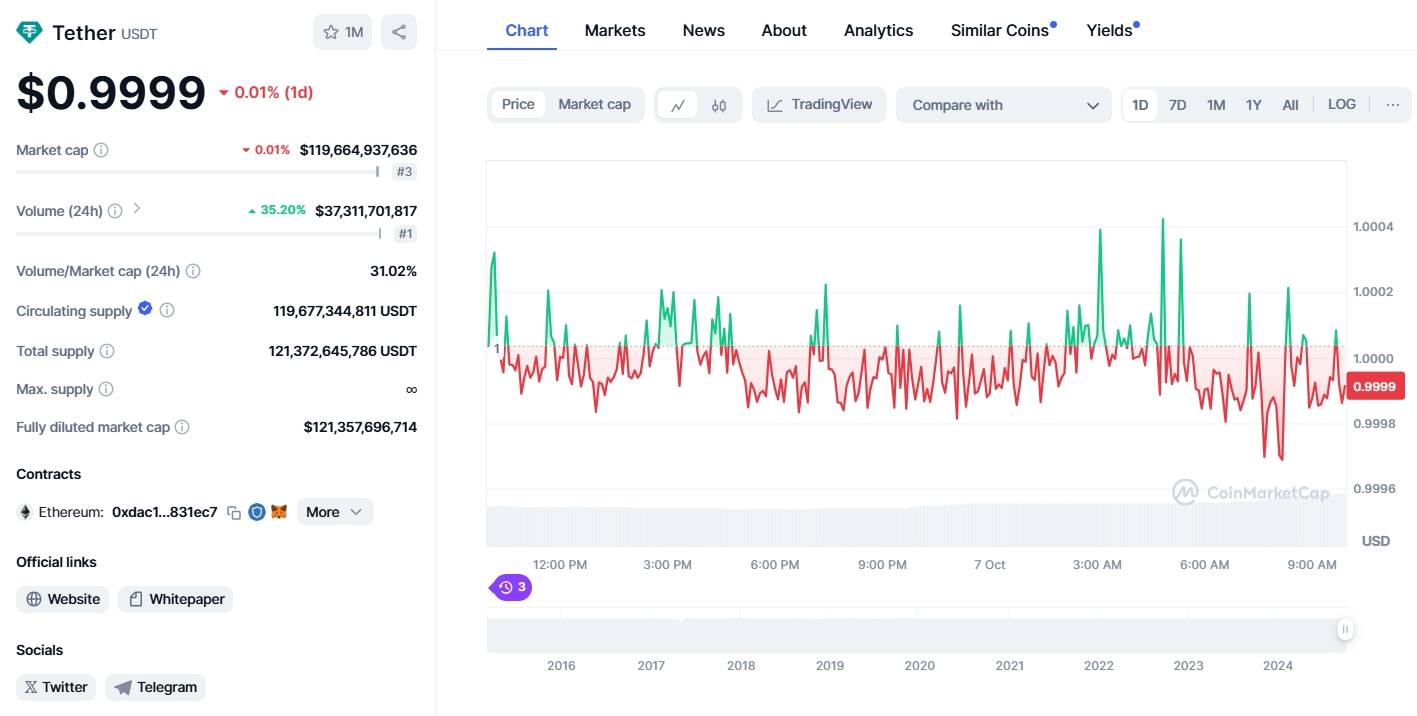Click the 0.01% (1d) price change
The width and height of the screenshot is (1417, 716).
click(266, 92)
